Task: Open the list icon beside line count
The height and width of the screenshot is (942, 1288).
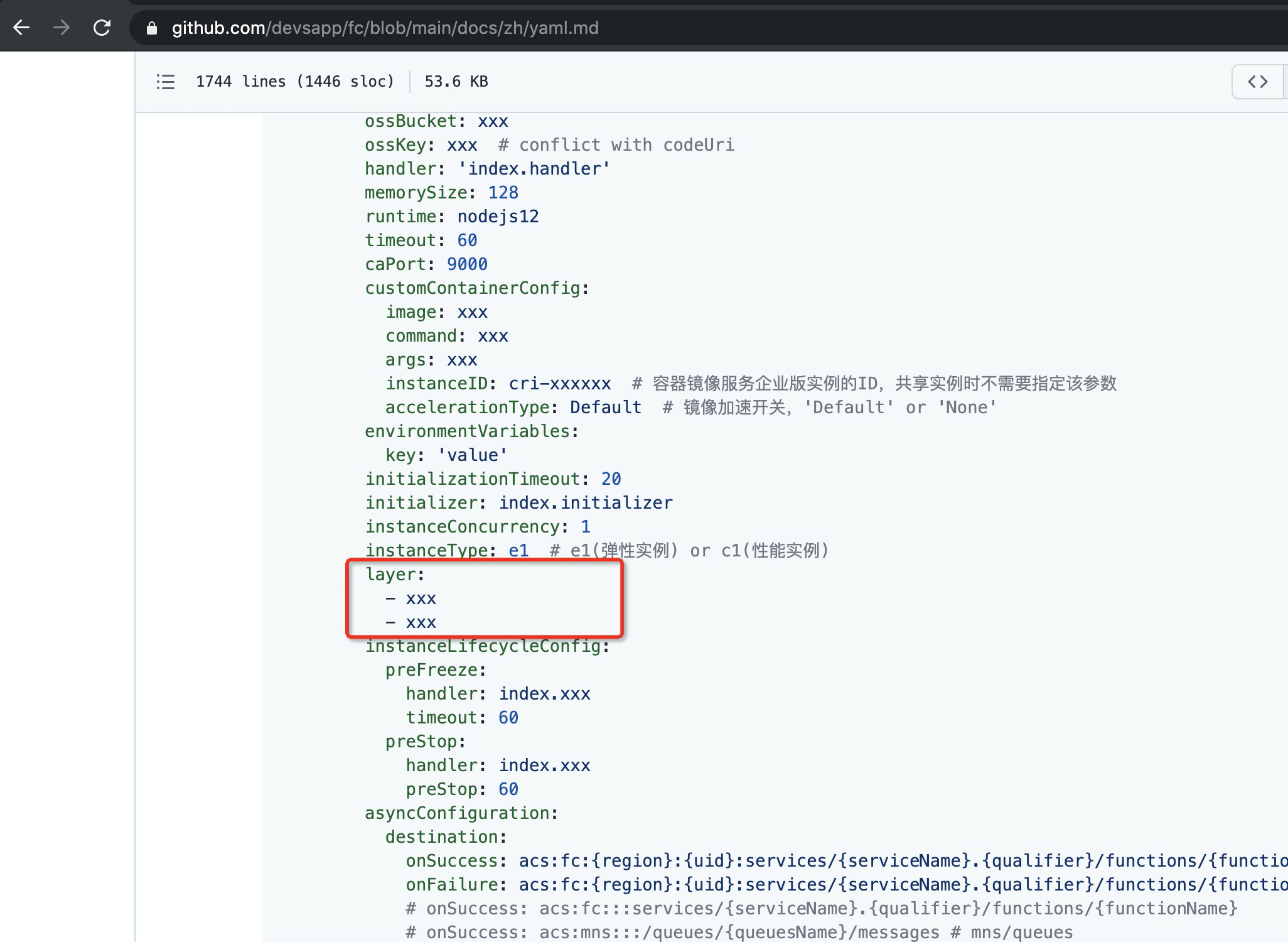Action: tap(165, 81)
